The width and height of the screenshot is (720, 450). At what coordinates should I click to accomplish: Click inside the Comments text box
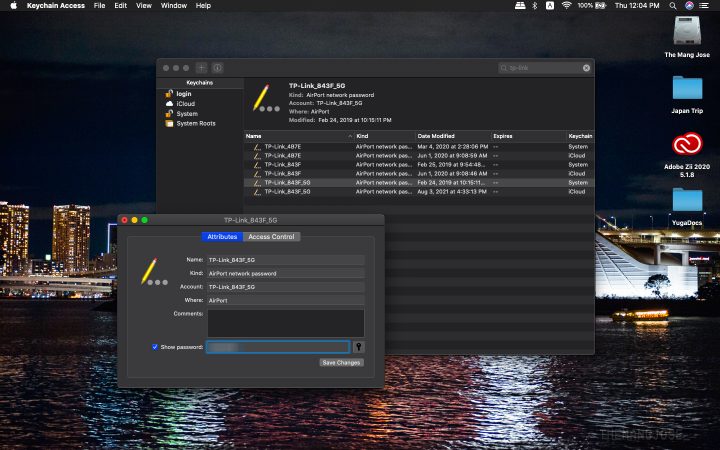(286, 323)
